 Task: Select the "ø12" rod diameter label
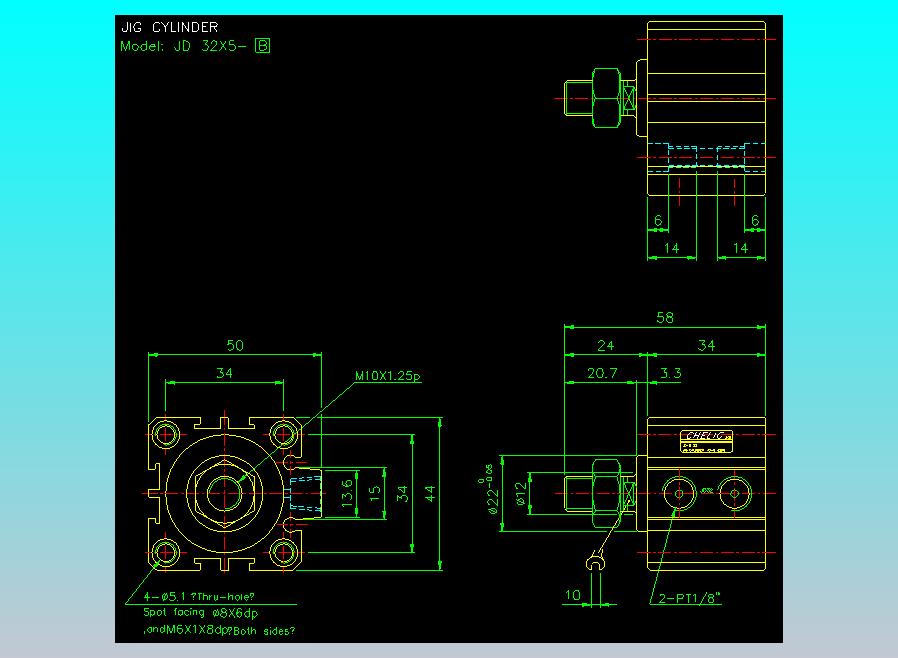pos(520,493)
